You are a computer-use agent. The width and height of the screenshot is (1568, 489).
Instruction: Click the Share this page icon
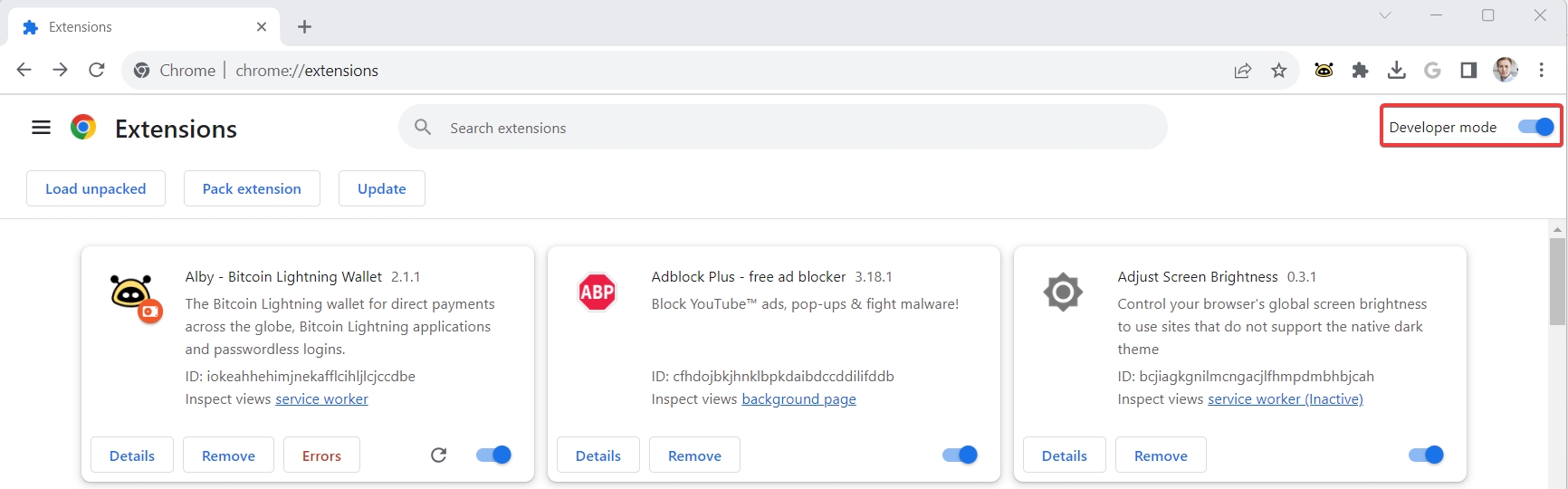1242,71
